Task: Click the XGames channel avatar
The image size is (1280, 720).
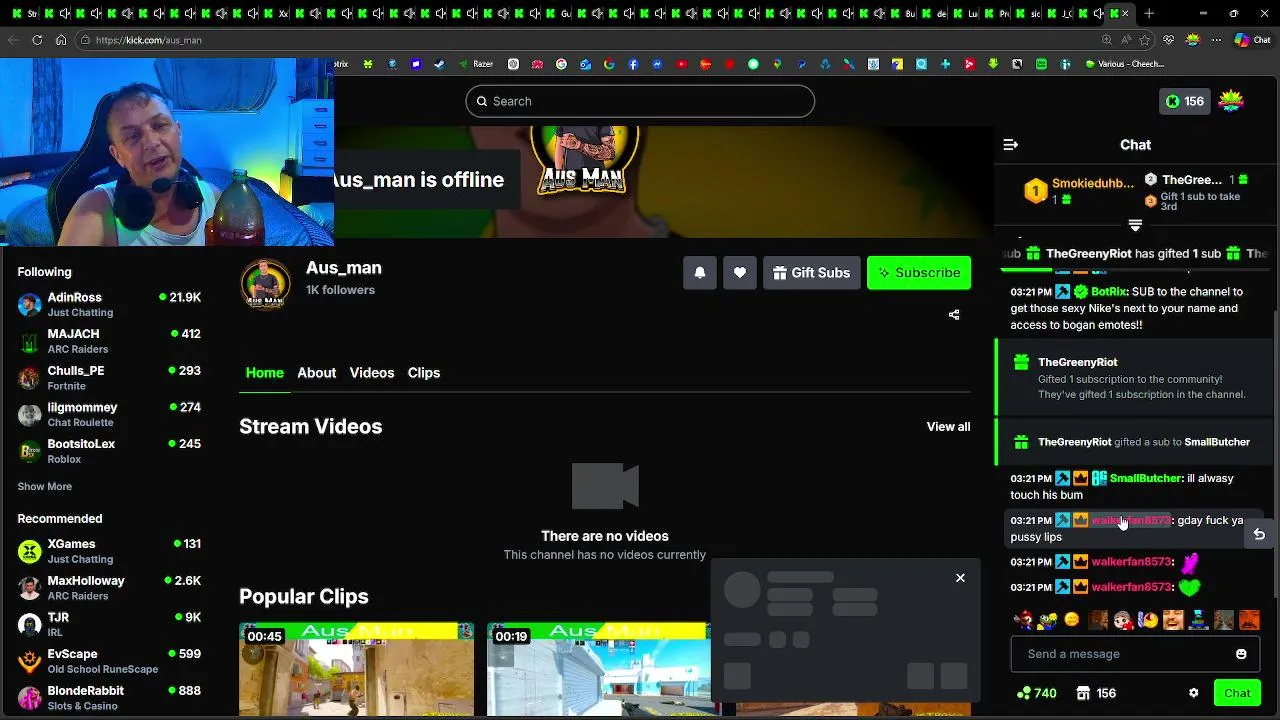Action: click(30, 551)
